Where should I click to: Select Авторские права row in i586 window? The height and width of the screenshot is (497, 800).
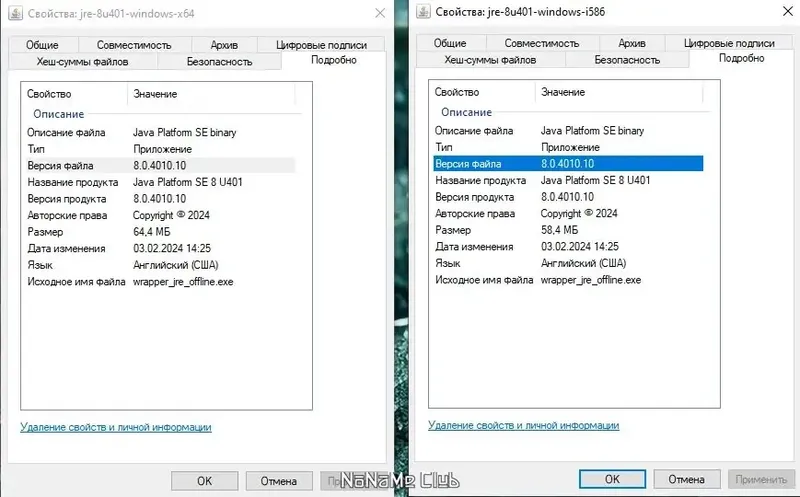click(x=568, y=213)
